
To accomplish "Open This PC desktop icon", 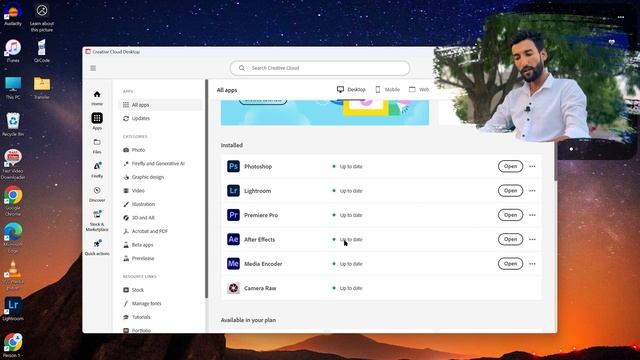I will coord(13,88).
